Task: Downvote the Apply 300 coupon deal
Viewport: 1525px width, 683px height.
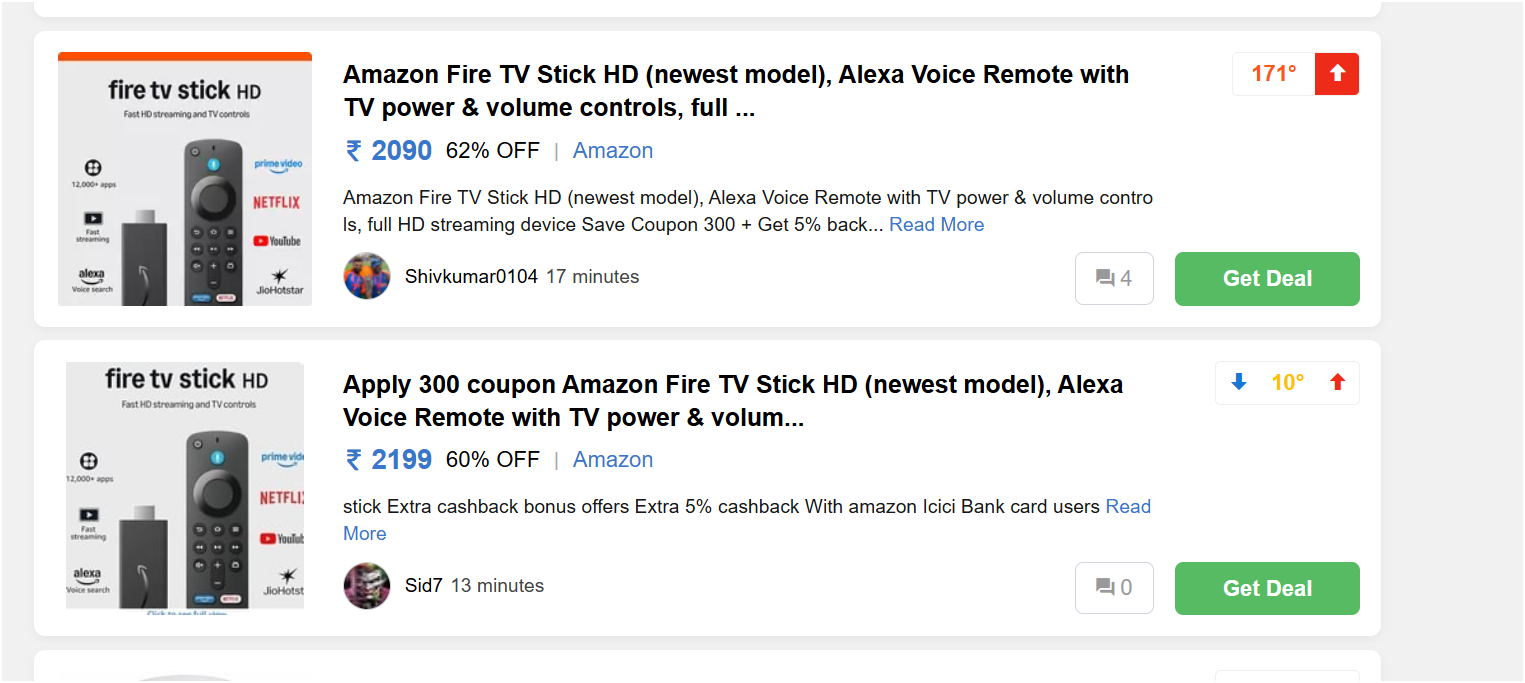Action: [x=1239, y=382]
